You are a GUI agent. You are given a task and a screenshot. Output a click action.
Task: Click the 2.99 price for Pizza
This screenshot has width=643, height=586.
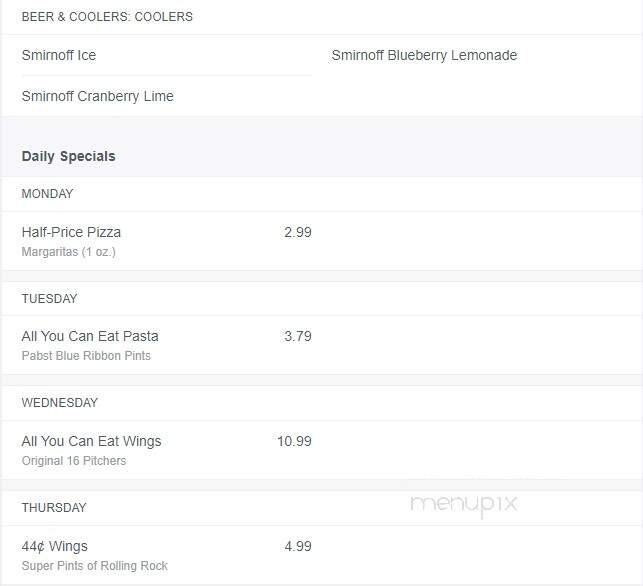coord(298,232)
